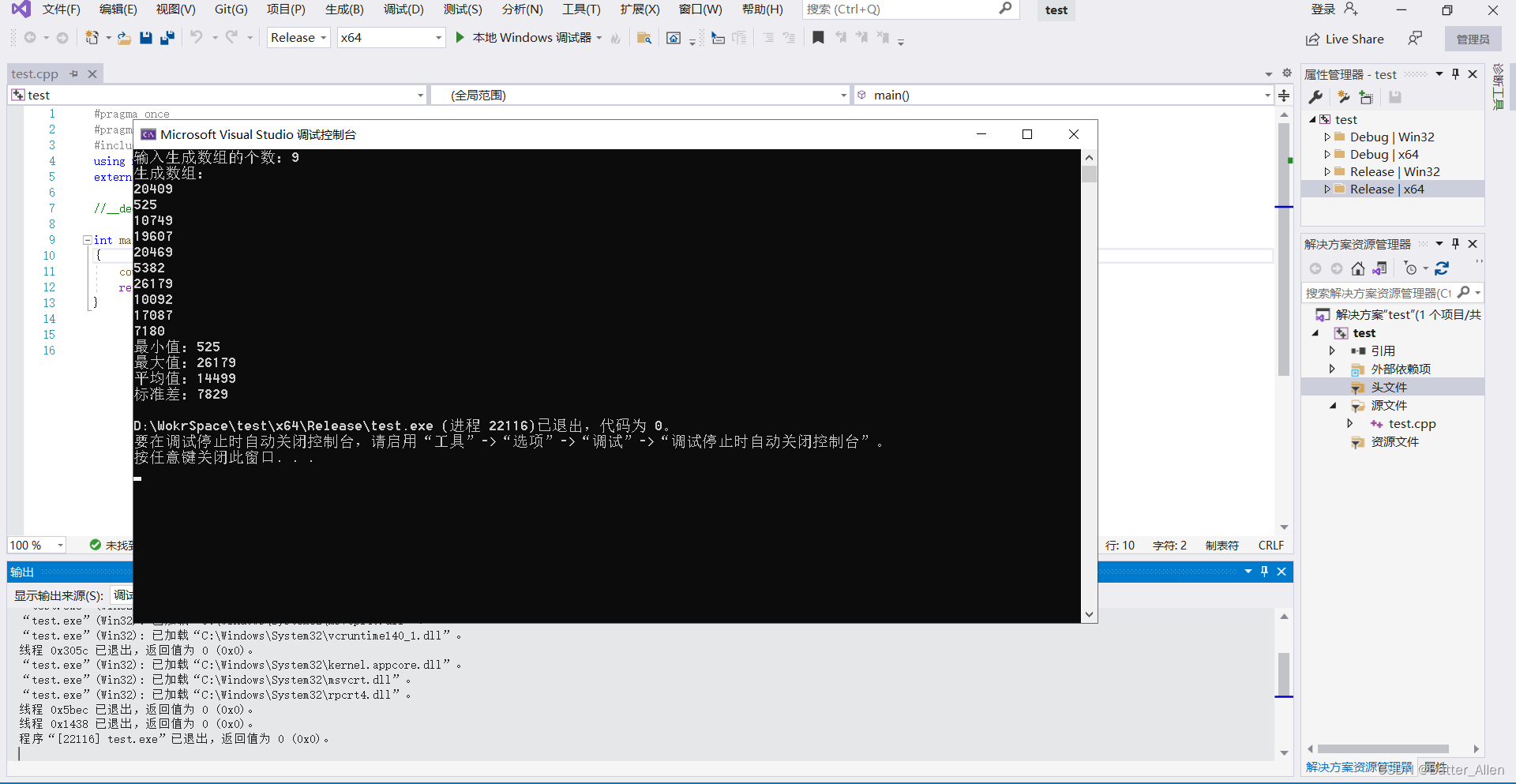Click the 管理员 button
This screenshot has height=784, width=1516.
pyautogui.click(x=1473, y=38)
